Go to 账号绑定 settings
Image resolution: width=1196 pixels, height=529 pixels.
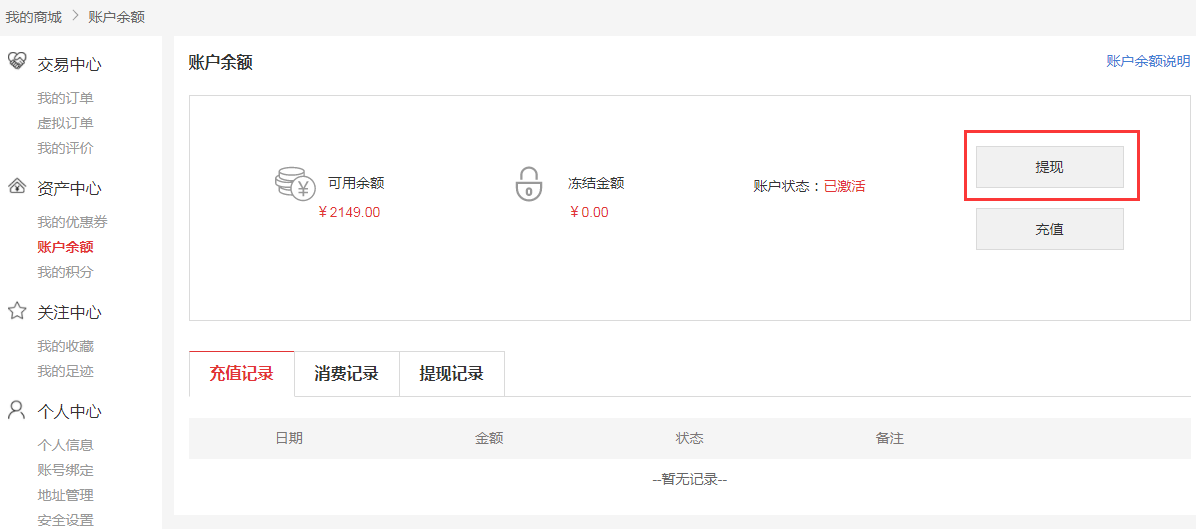[65, 470]
